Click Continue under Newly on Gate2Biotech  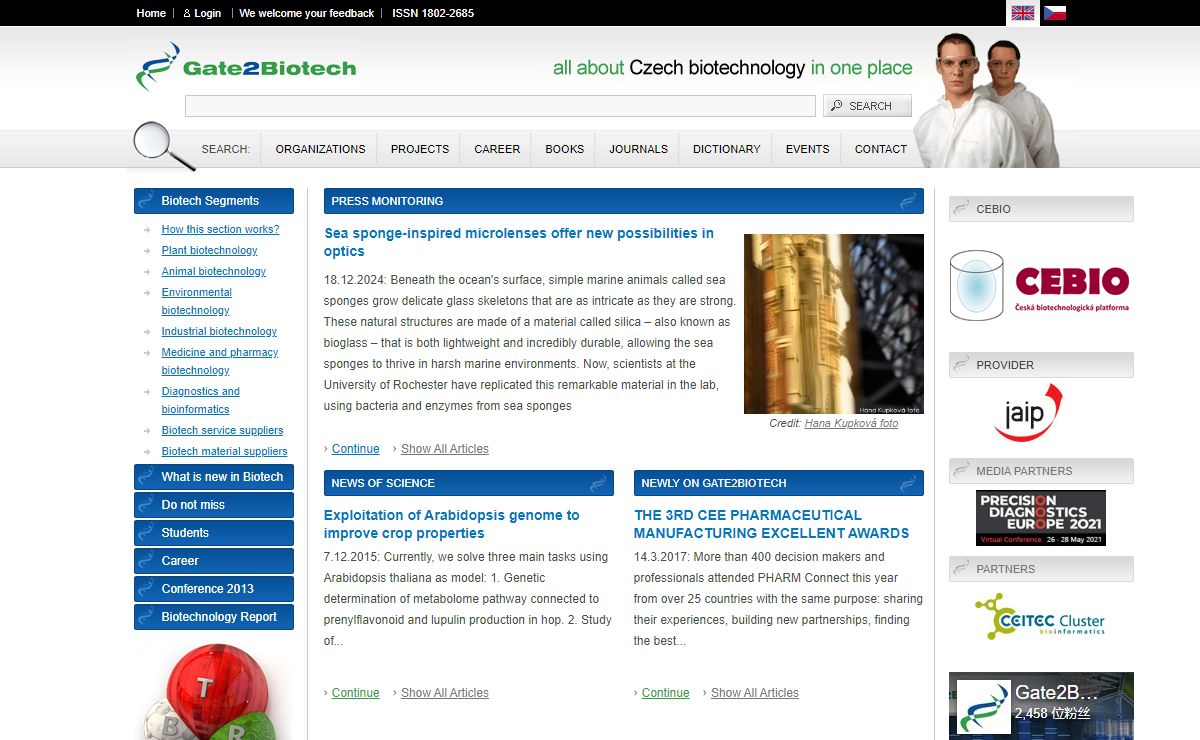(x=665, y=693)
